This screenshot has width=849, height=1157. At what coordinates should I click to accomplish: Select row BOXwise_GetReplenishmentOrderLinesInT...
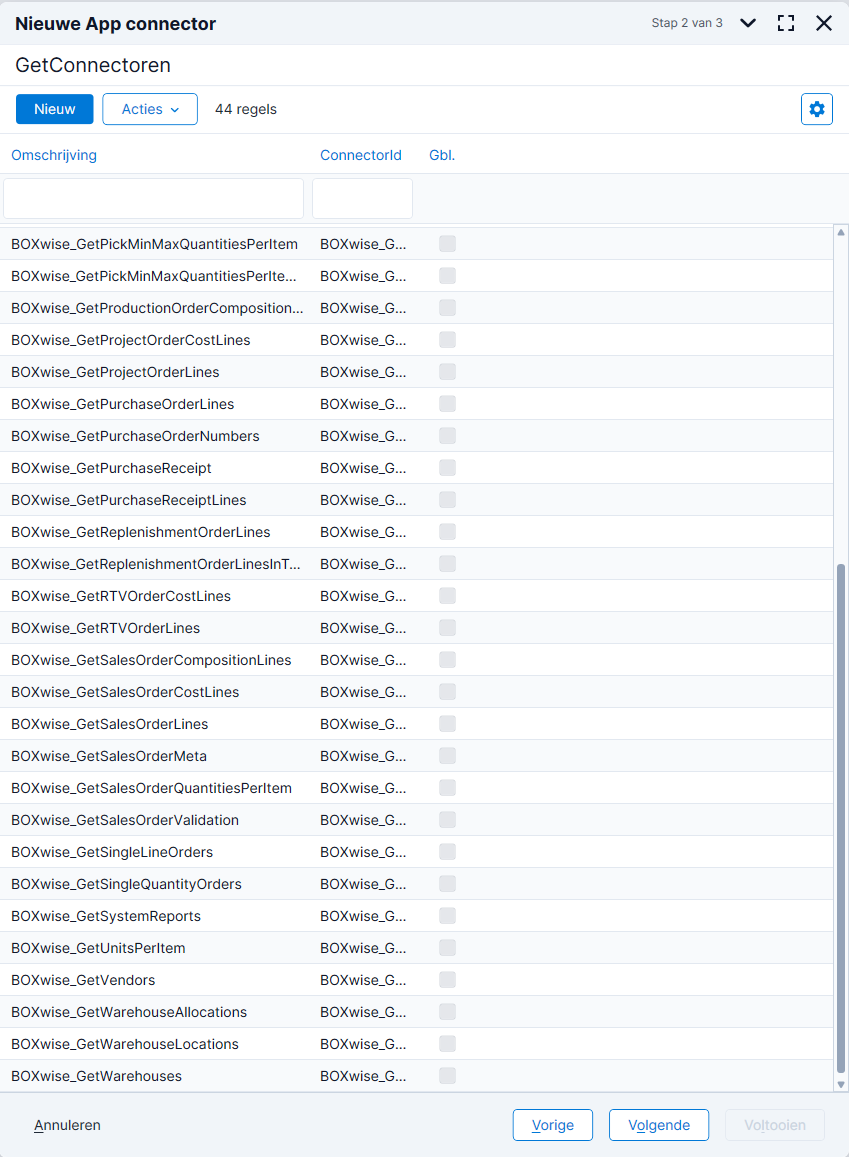pos(416,564)
